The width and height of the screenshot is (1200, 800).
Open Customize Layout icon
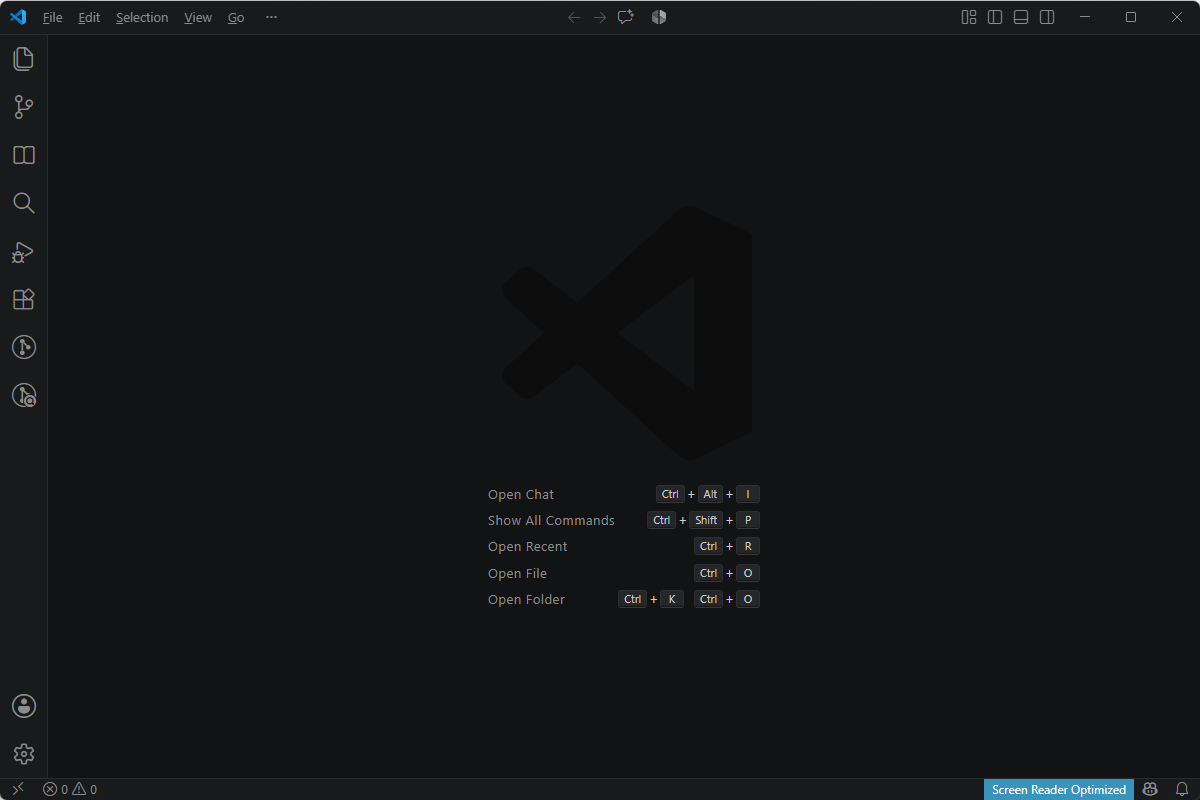pyautogui.click(x=969, y=17)
